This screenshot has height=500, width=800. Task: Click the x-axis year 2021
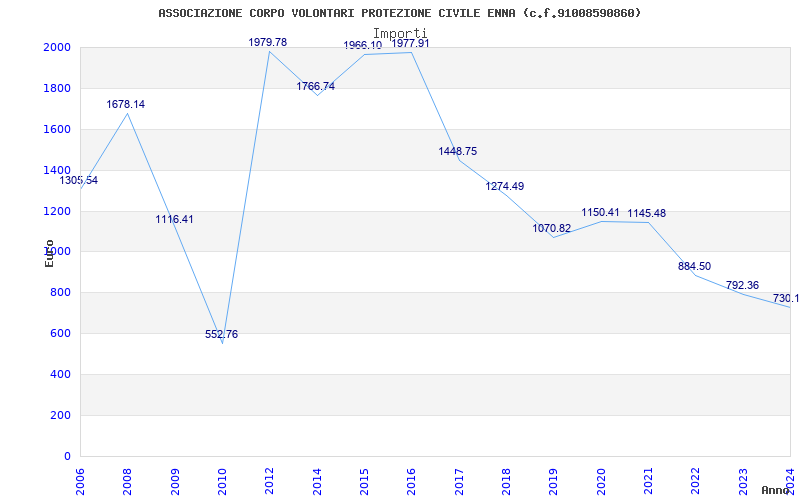pyautogui.click(x=648, y=482)
